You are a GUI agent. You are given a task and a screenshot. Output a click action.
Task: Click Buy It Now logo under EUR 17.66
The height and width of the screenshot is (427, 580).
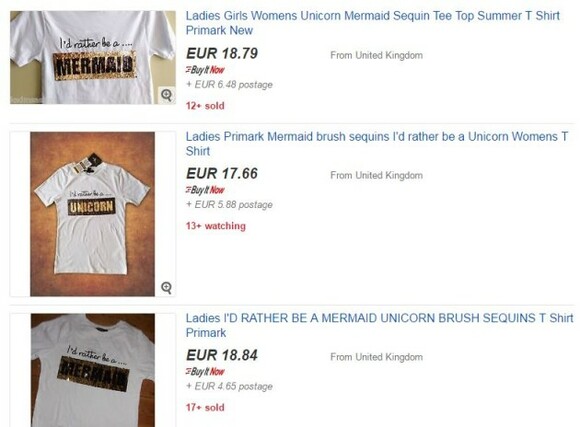205,190
